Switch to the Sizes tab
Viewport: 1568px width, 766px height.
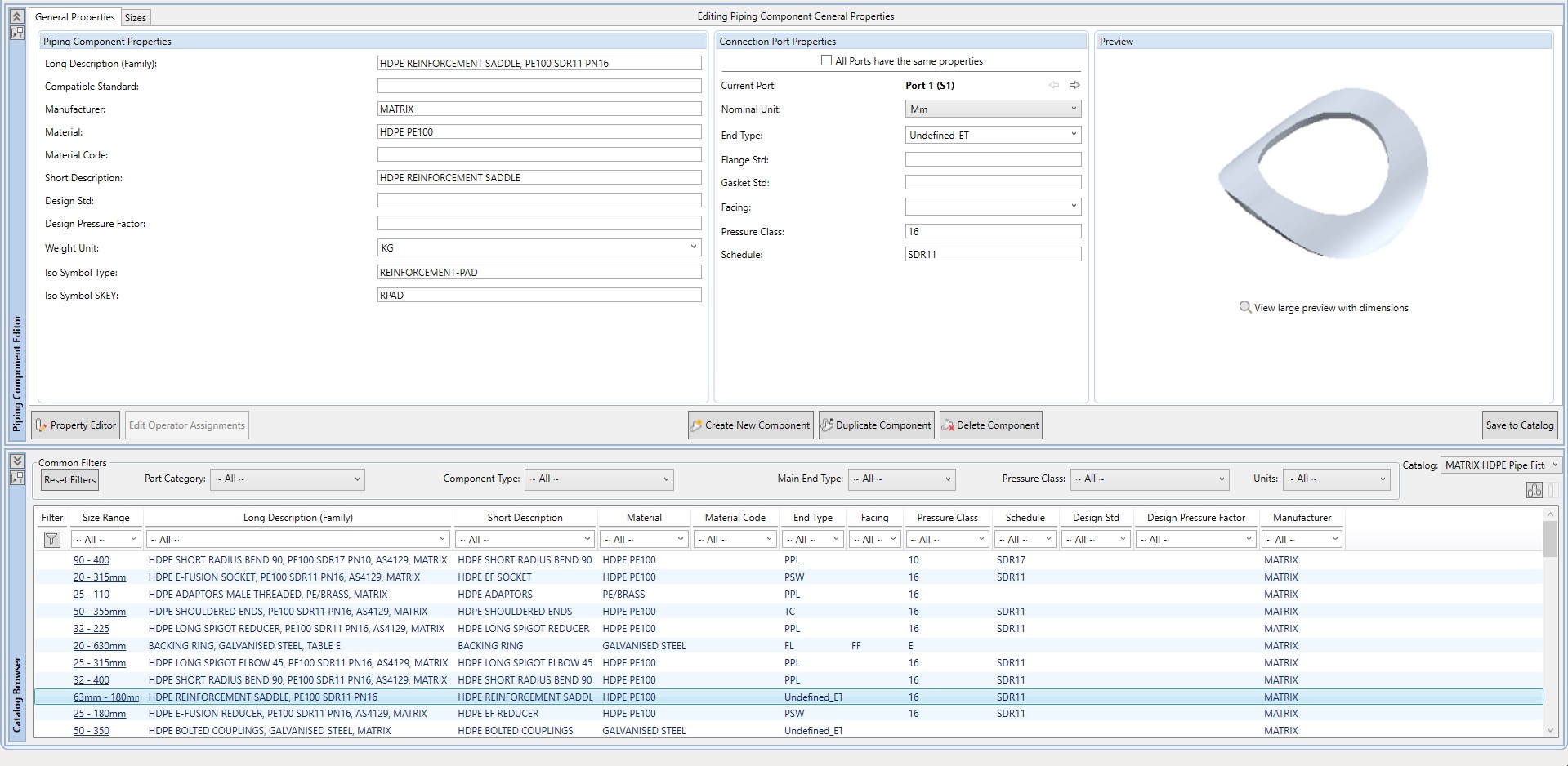pyautogui.click(x=136, y=17)
